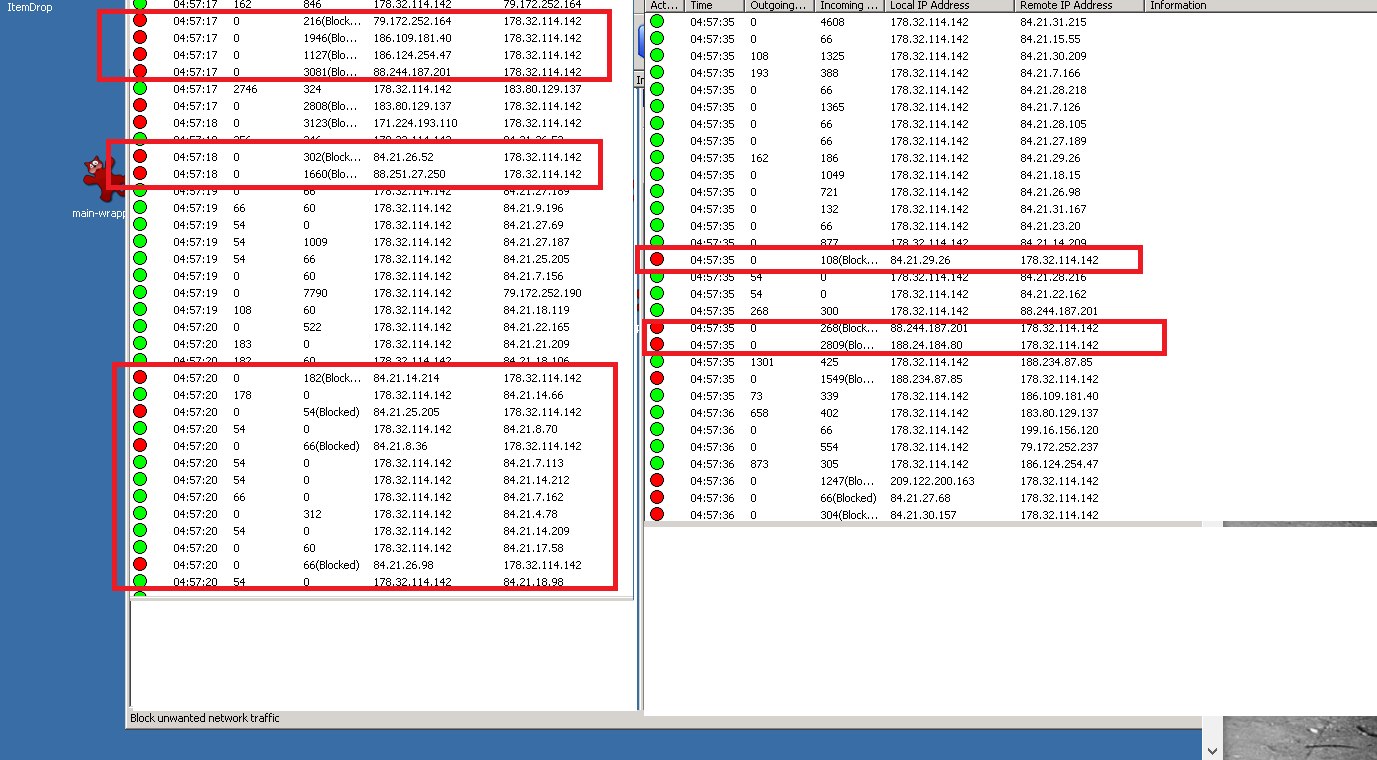1377x760 pixels.
Task: Click the 1301 outgoing value
Action: coord(762,362)
